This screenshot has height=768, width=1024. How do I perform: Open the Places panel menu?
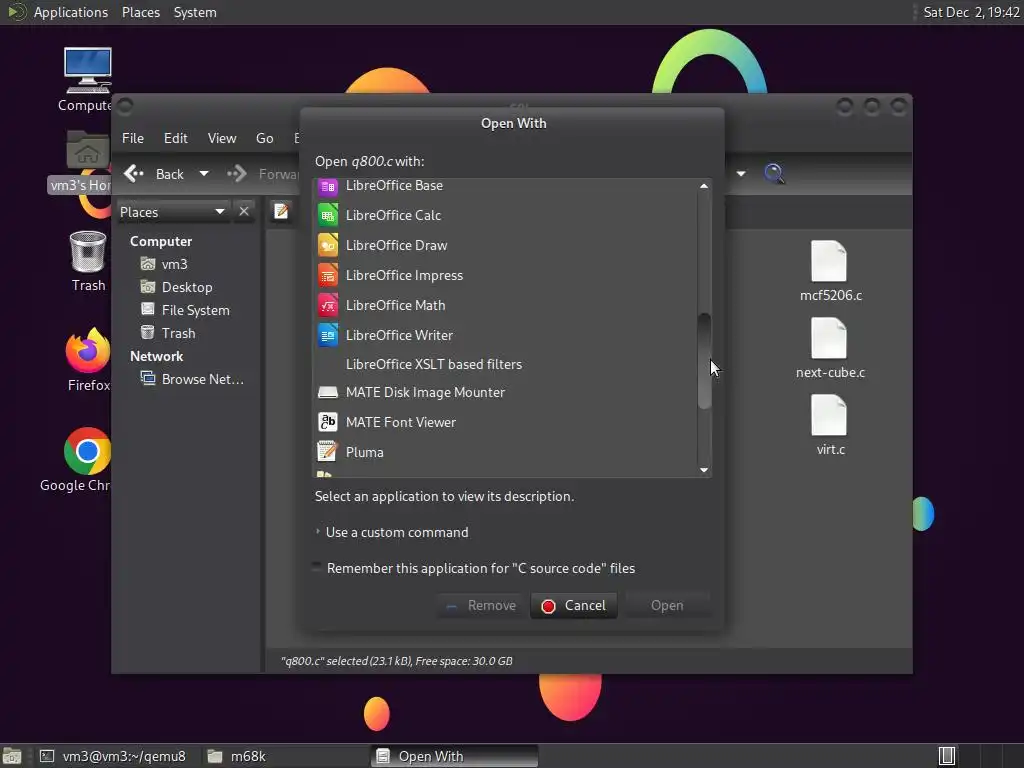(141, 12)
